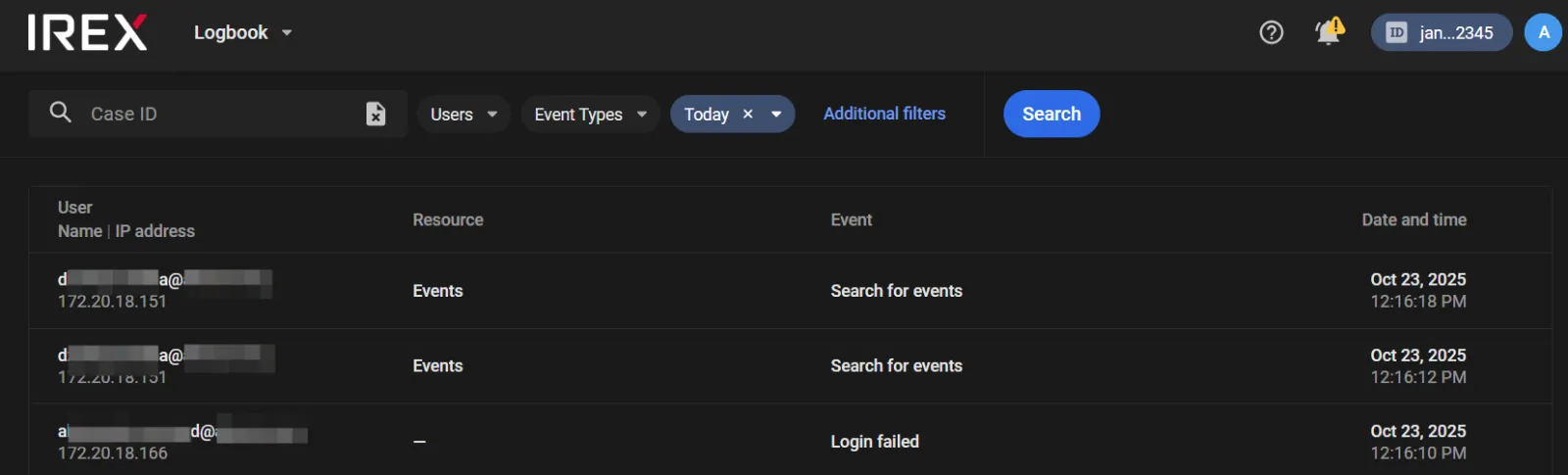
Task: Open the notifications bell icon
Action: coord(1329,32)
